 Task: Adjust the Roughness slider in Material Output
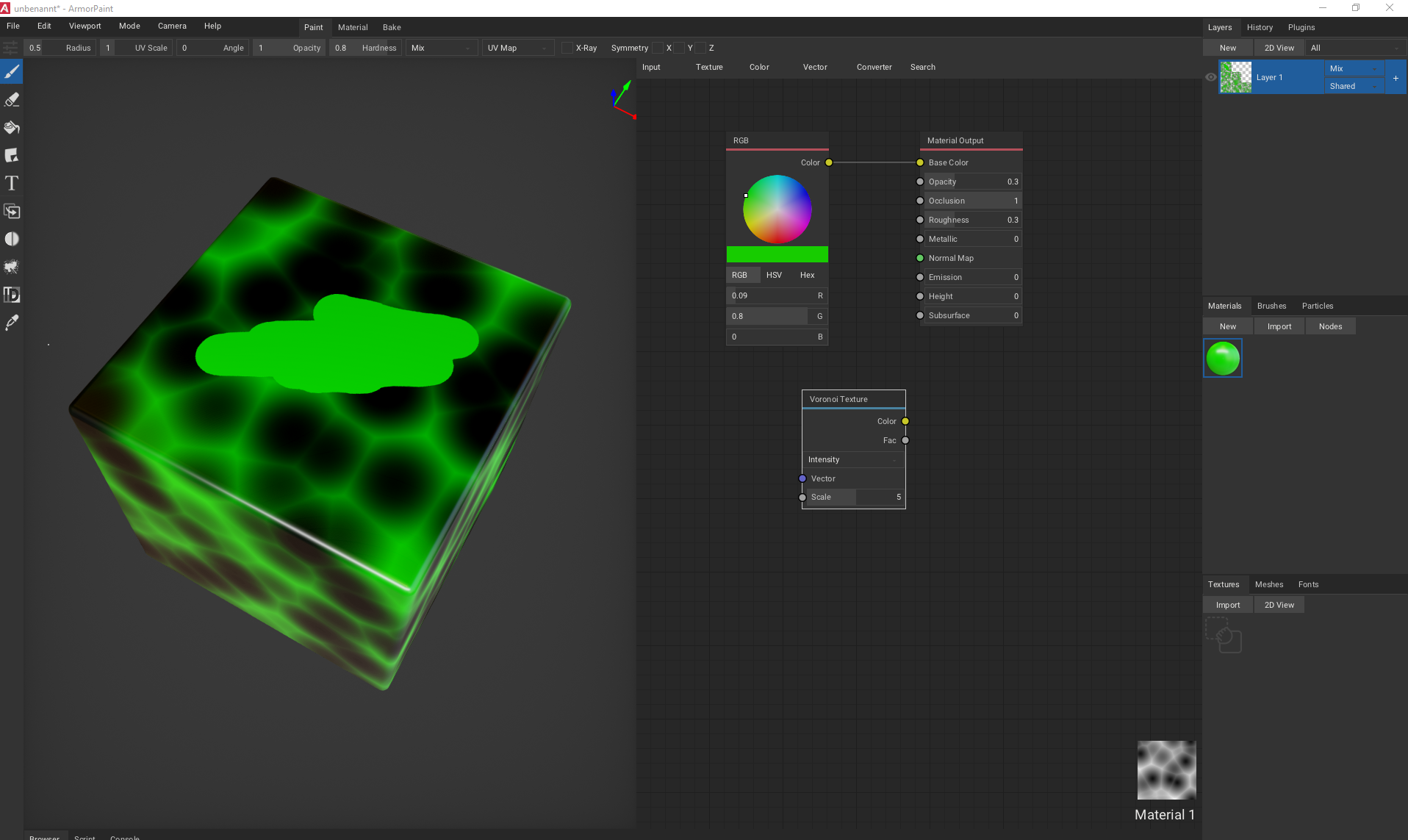[972, 220]
